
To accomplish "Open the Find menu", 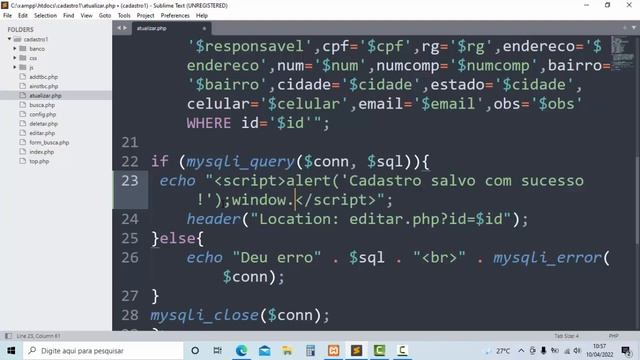I will tap(69, 16).
